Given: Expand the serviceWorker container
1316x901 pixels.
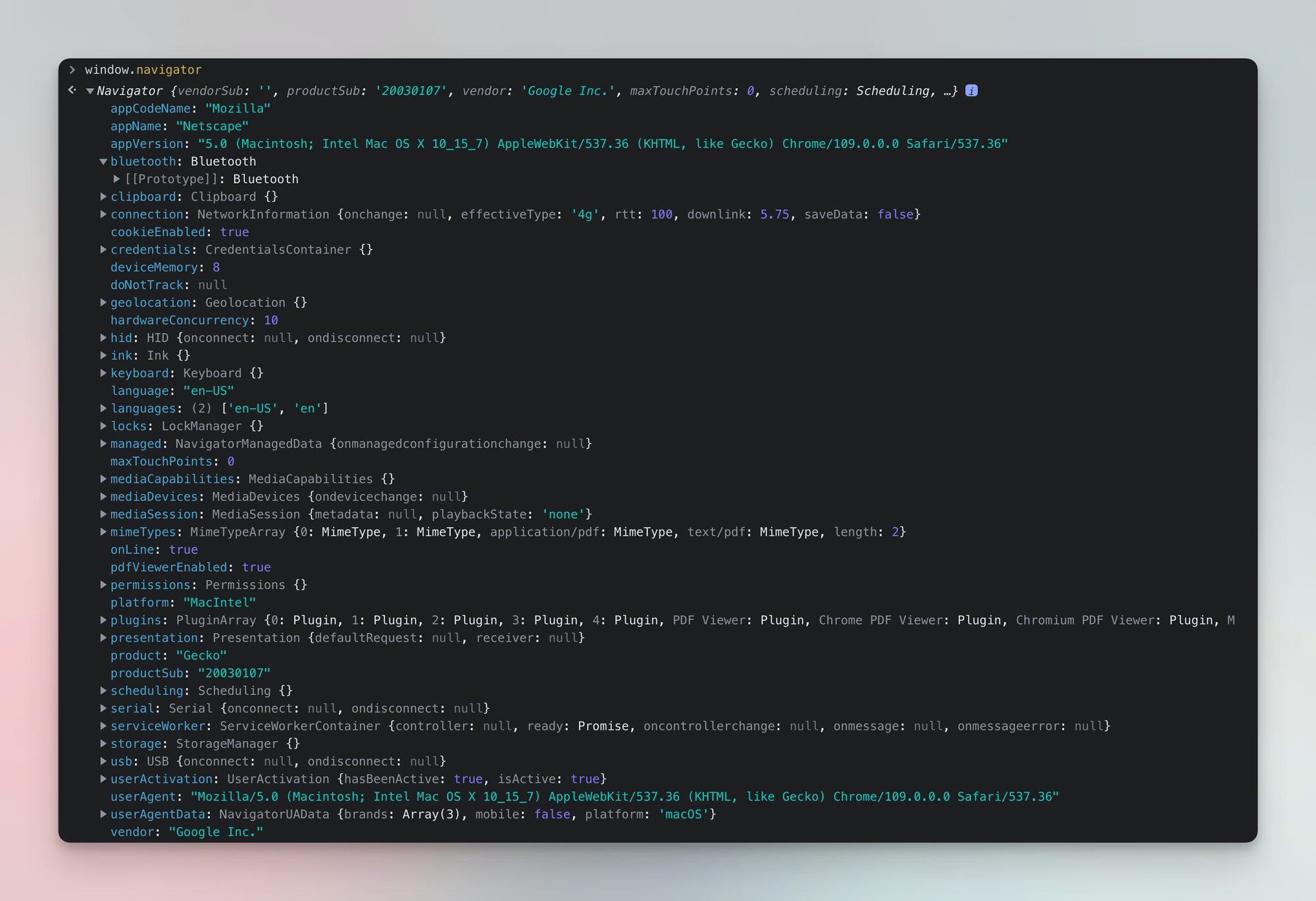Looking at the screenshot, I should coord(103,725).
